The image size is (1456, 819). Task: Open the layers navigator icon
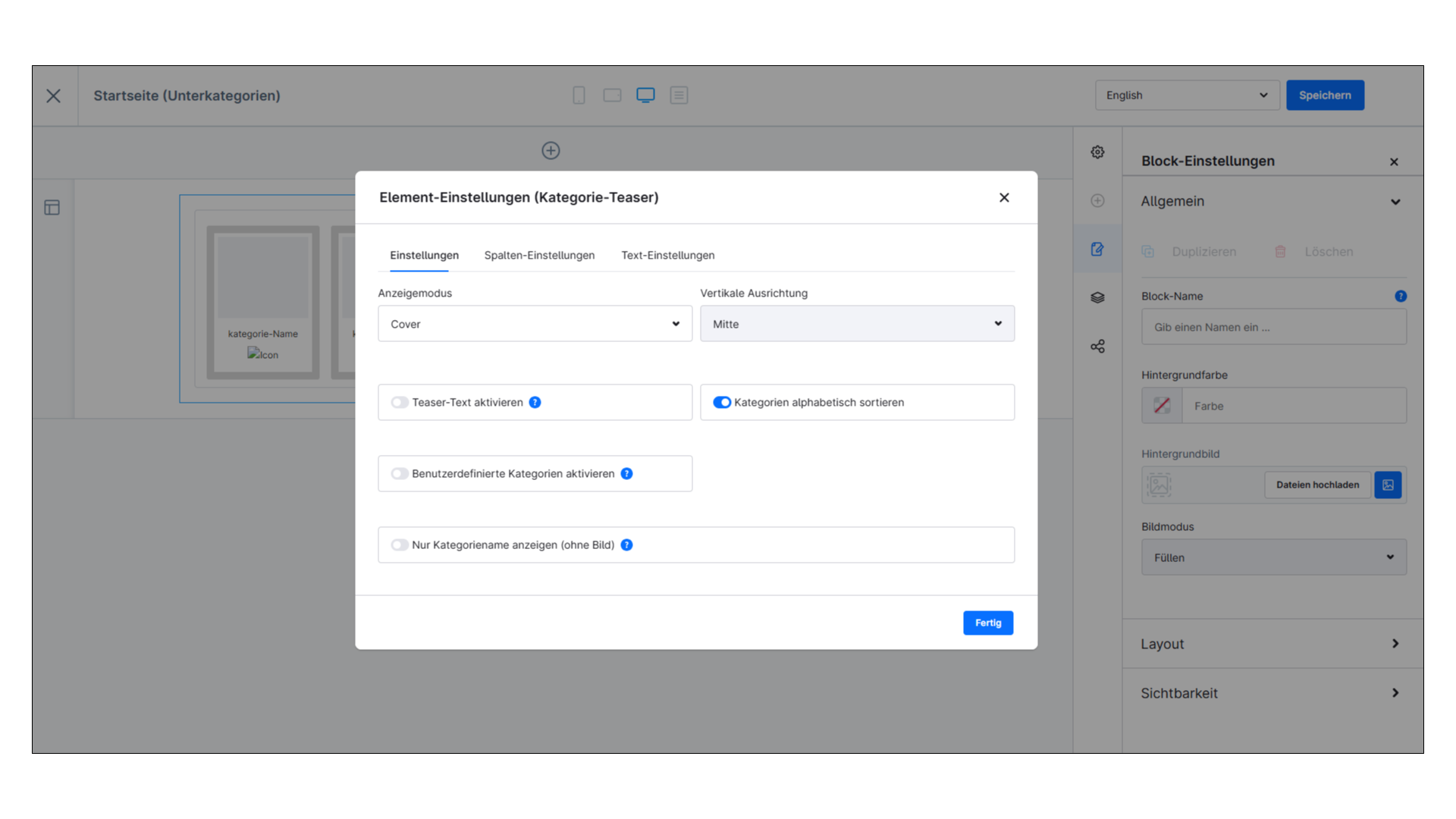(x=1097, y=298)
